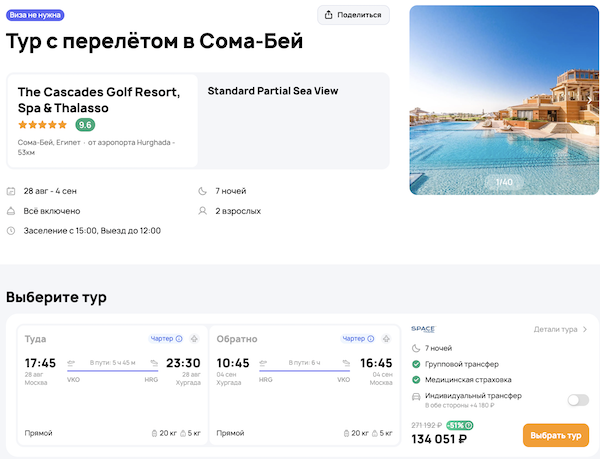Enable the Индивидуальный трансфер toggle
This screenshot has height=459, width=600.
[577, 400]
